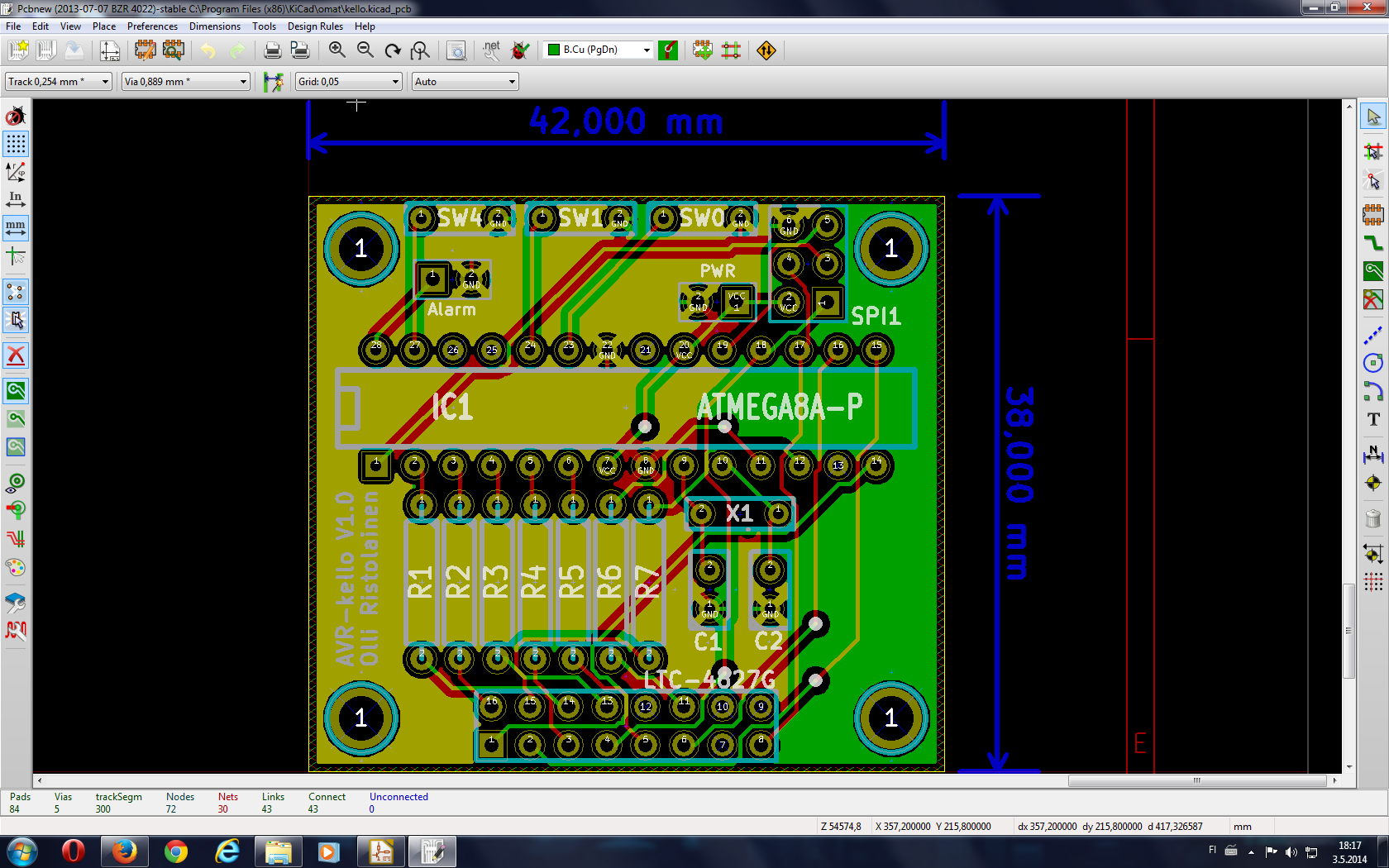Toggle grid display on the left toolbar

pos(16,144)
